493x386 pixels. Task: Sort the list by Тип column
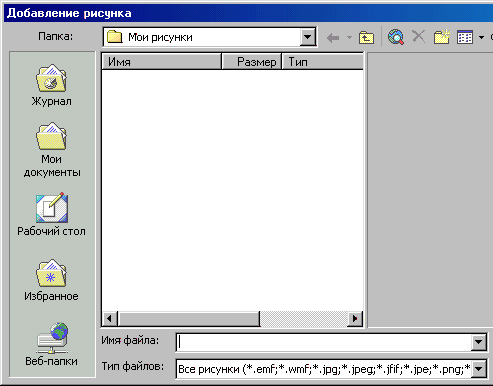(x=322, y=62)
